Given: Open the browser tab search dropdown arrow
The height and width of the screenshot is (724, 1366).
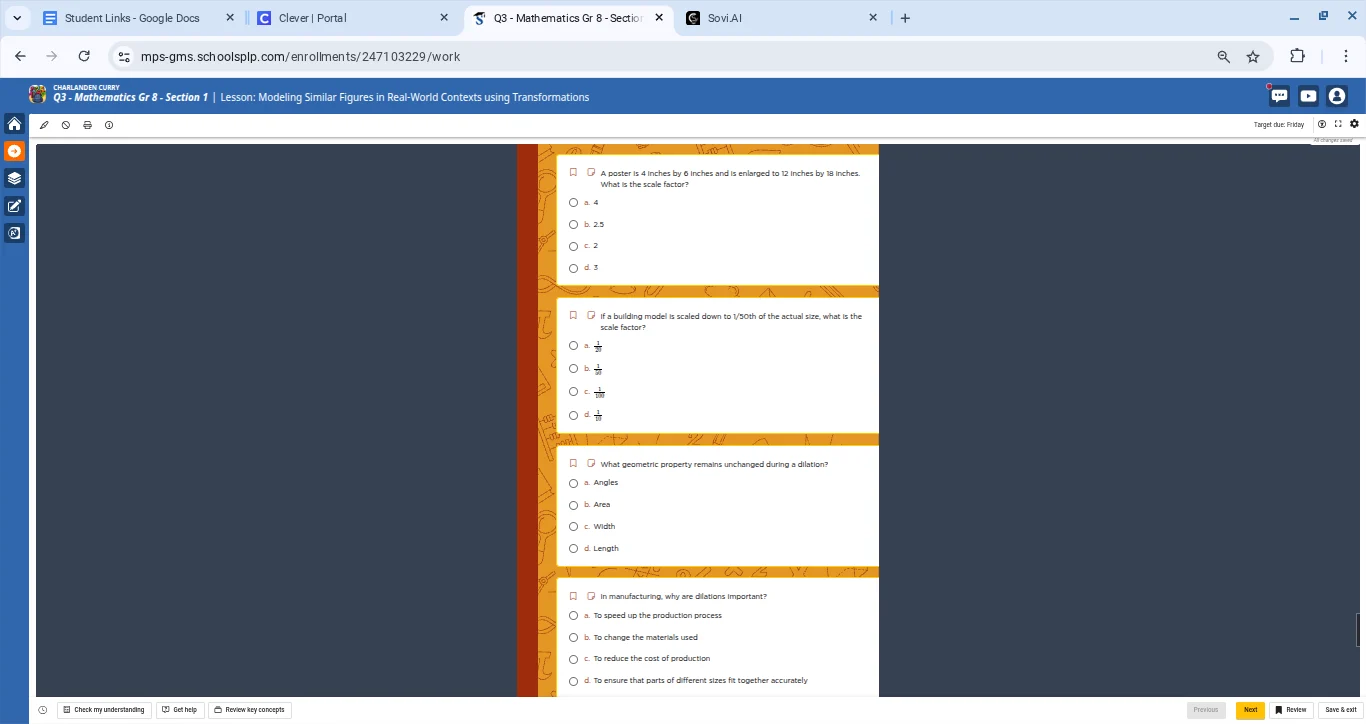Looking at the screenshot, I should click(x=18, y=18).
